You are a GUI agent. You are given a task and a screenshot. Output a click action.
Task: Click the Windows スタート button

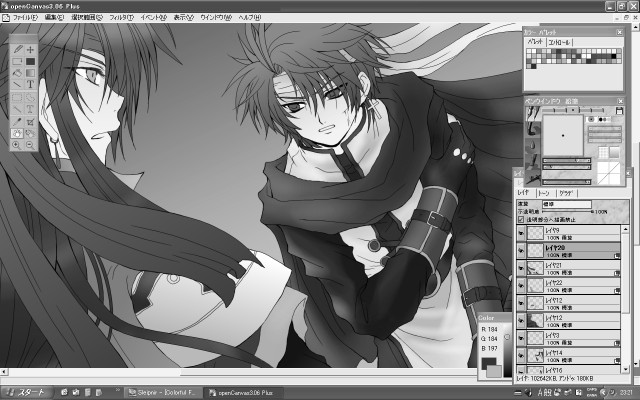tap(27, 392)
